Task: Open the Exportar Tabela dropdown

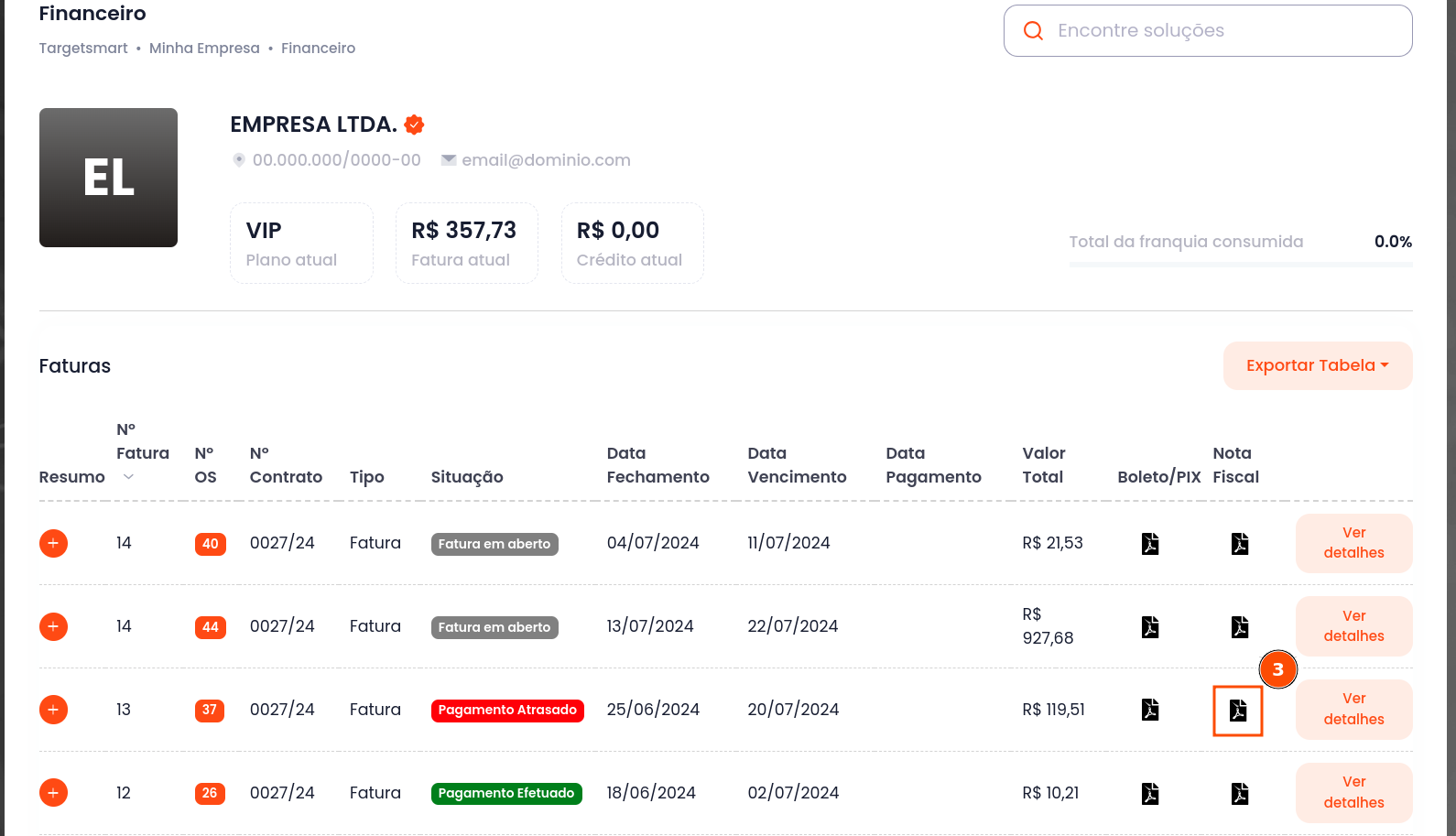Action: [x=1317, y=365]
